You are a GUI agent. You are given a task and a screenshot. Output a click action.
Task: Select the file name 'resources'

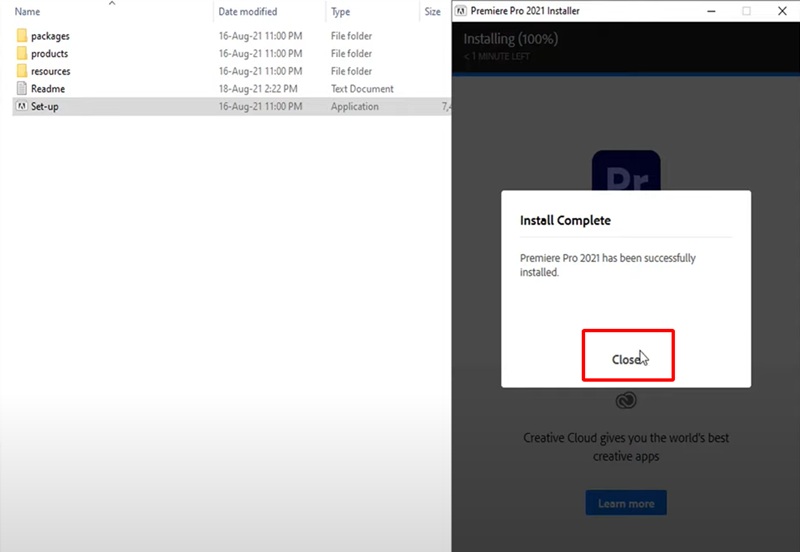point(51,71)
